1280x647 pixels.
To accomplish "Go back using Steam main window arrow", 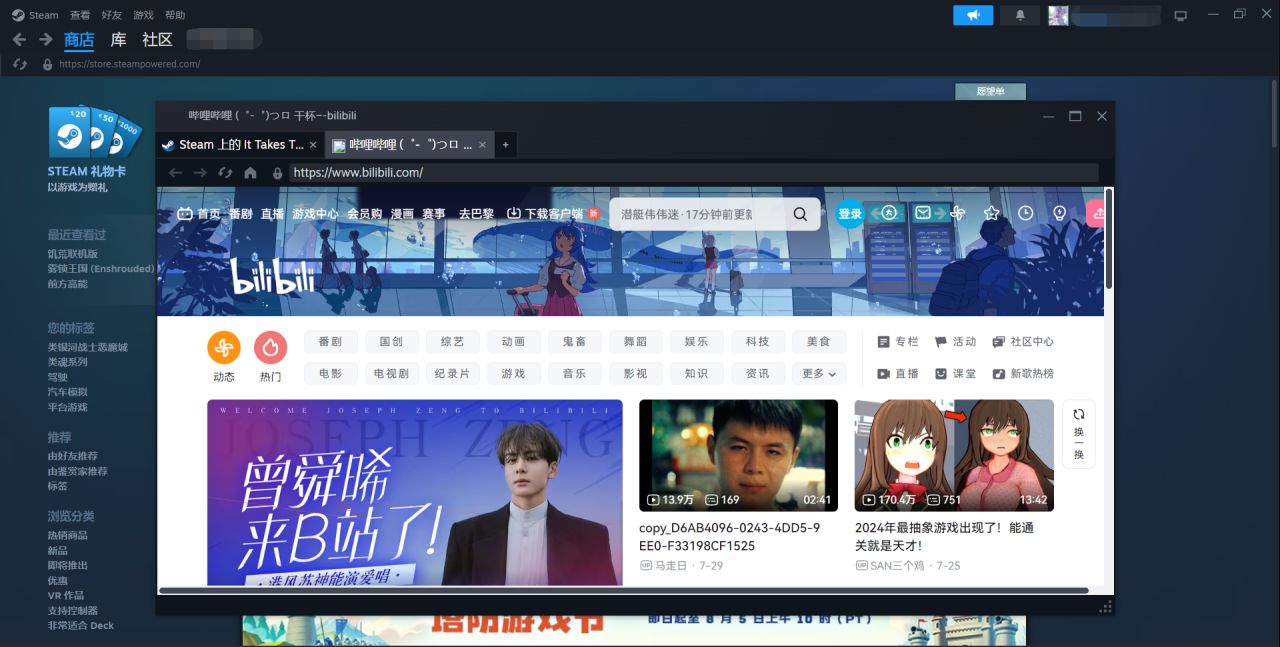I will 19,39.
